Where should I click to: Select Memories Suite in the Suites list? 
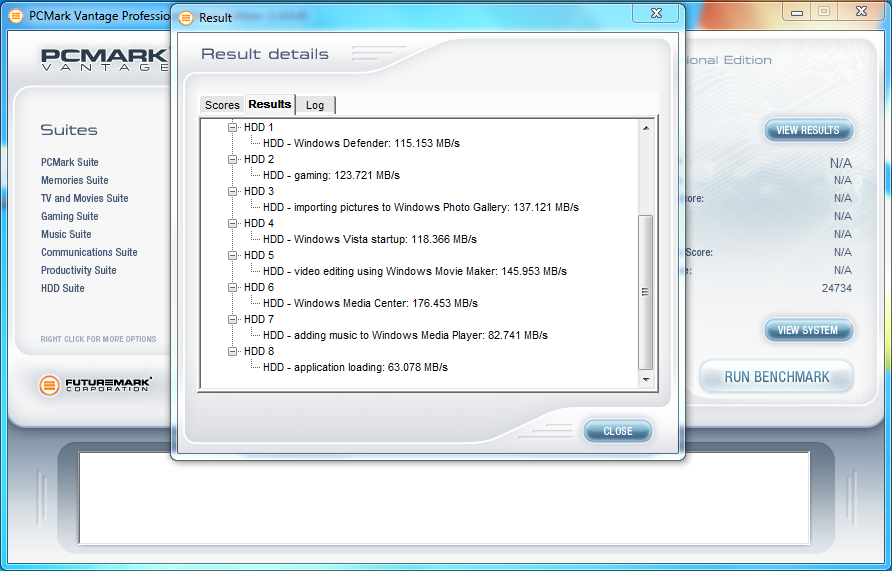75,180
